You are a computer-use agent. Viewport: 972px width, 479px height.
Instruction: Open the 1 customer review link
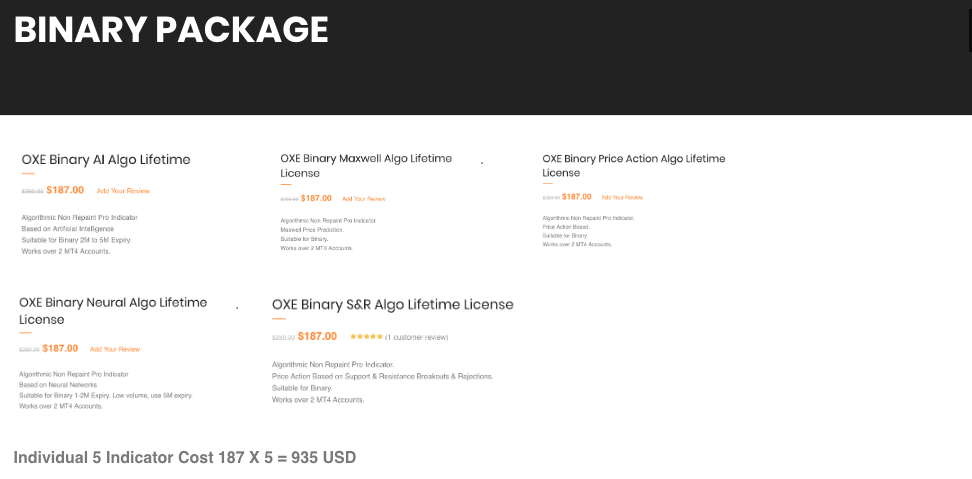[x=417, y=337]
